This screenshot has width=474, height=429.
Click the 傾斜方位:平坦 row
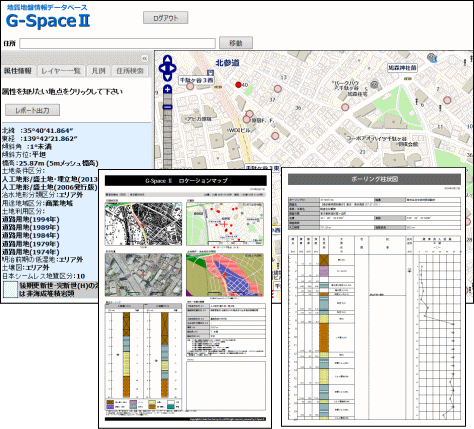(24, 154)
